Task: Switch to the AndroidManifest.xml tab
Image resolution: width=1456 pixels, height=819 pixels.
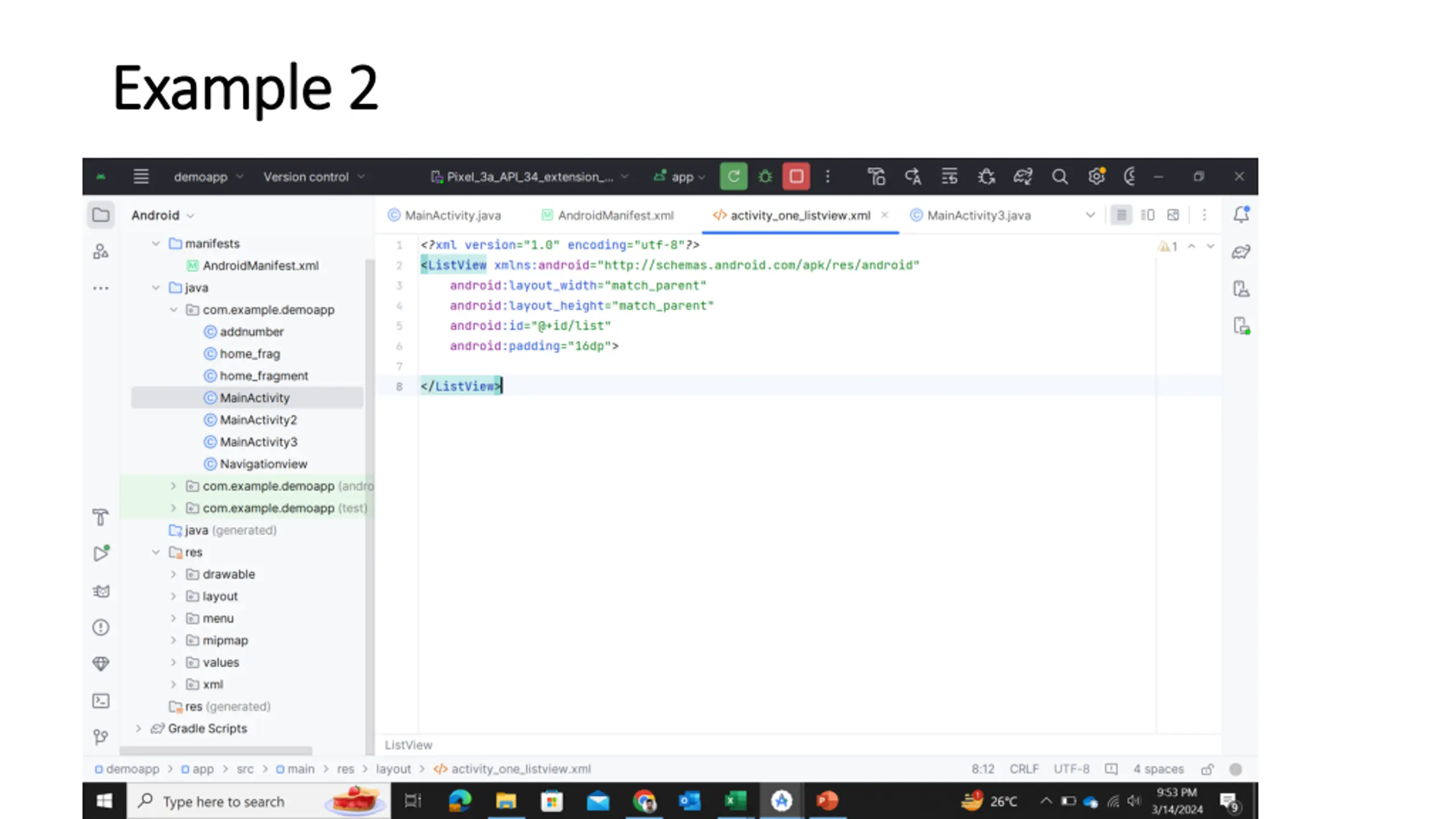Action: click(x=607, y=215)
